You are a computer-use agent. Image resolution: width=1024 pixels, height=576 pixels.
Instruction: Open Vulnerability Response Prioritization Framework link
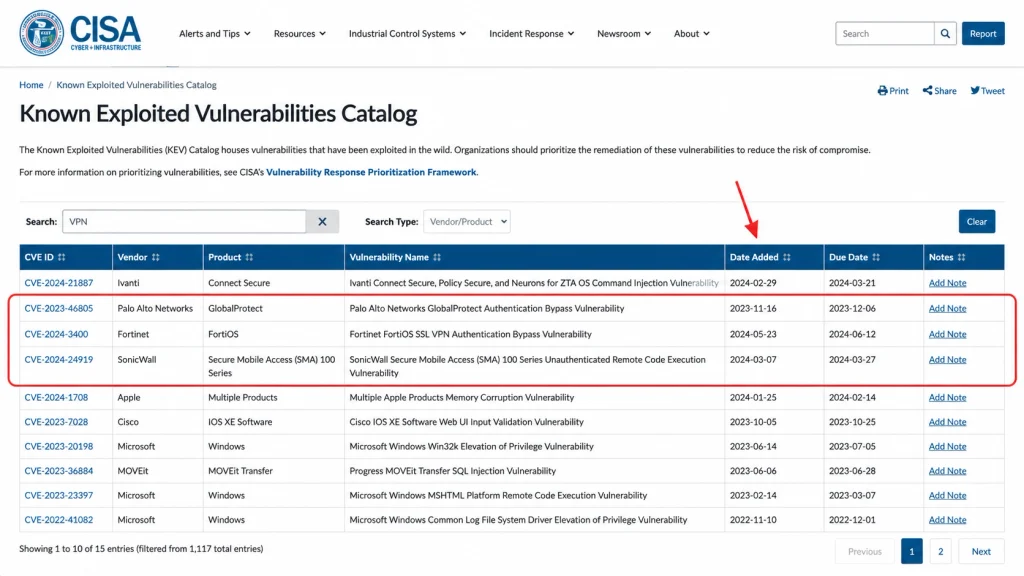point(371,172)
